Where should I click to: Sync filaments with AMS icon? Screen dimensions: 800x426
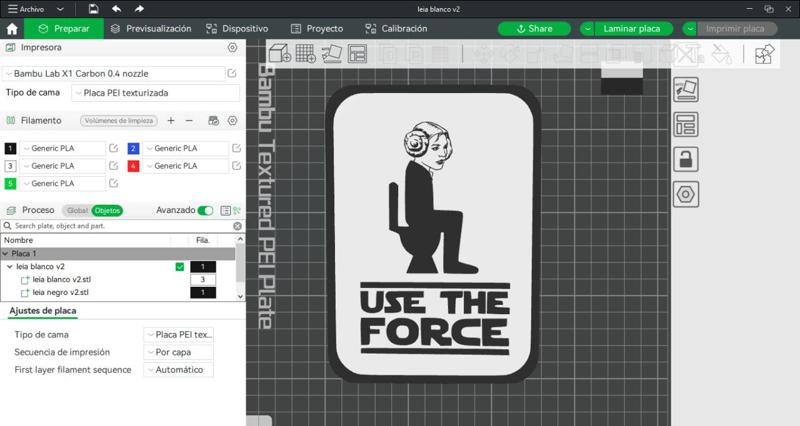click(213, 120)
